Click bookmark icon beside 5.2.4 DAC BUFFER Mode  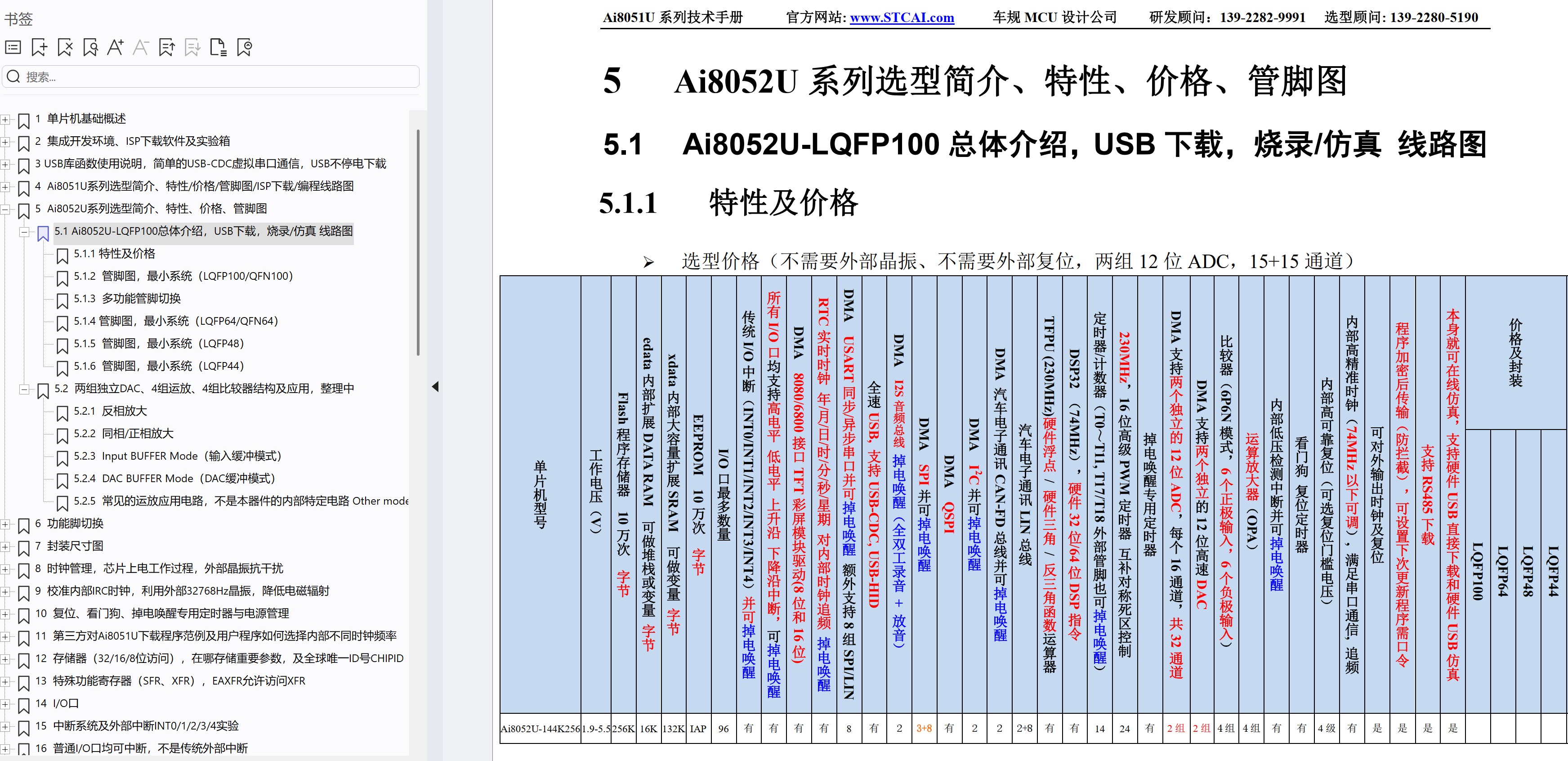click(62, 481)
